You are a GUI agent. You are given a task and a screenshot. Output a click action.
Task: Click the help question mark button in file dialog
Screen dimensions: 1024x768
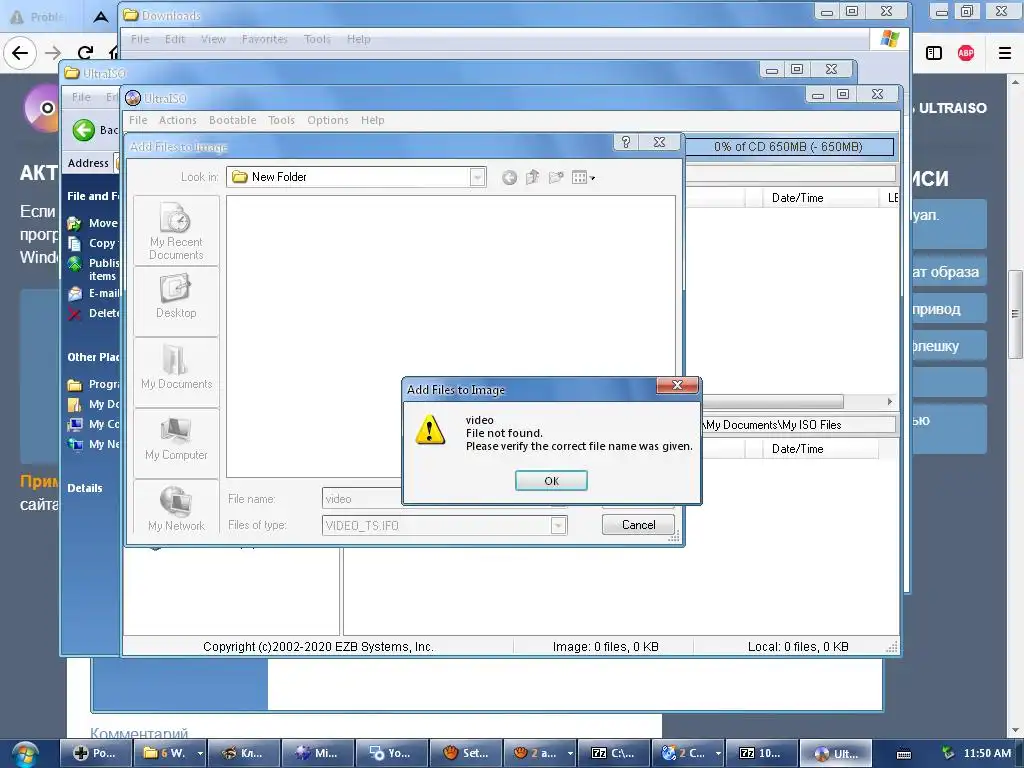click(x=626, y=142)
